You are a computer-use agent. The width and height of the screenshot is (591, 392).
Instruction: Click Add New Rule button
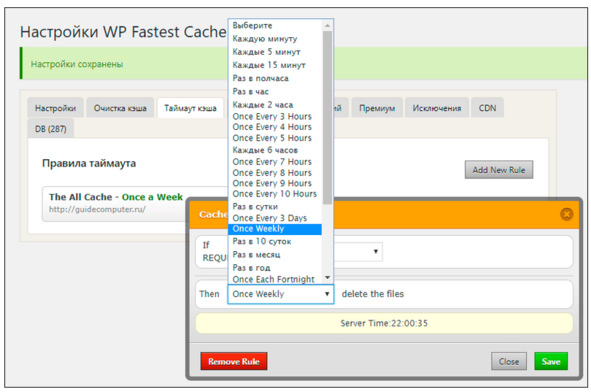pos(499,170)
